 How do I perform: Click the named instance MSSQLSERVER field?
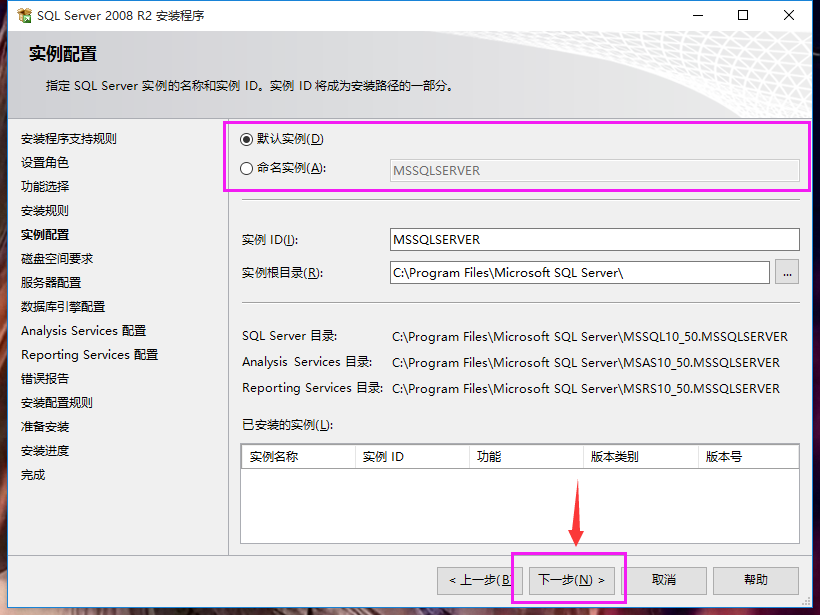coord(595,170)
